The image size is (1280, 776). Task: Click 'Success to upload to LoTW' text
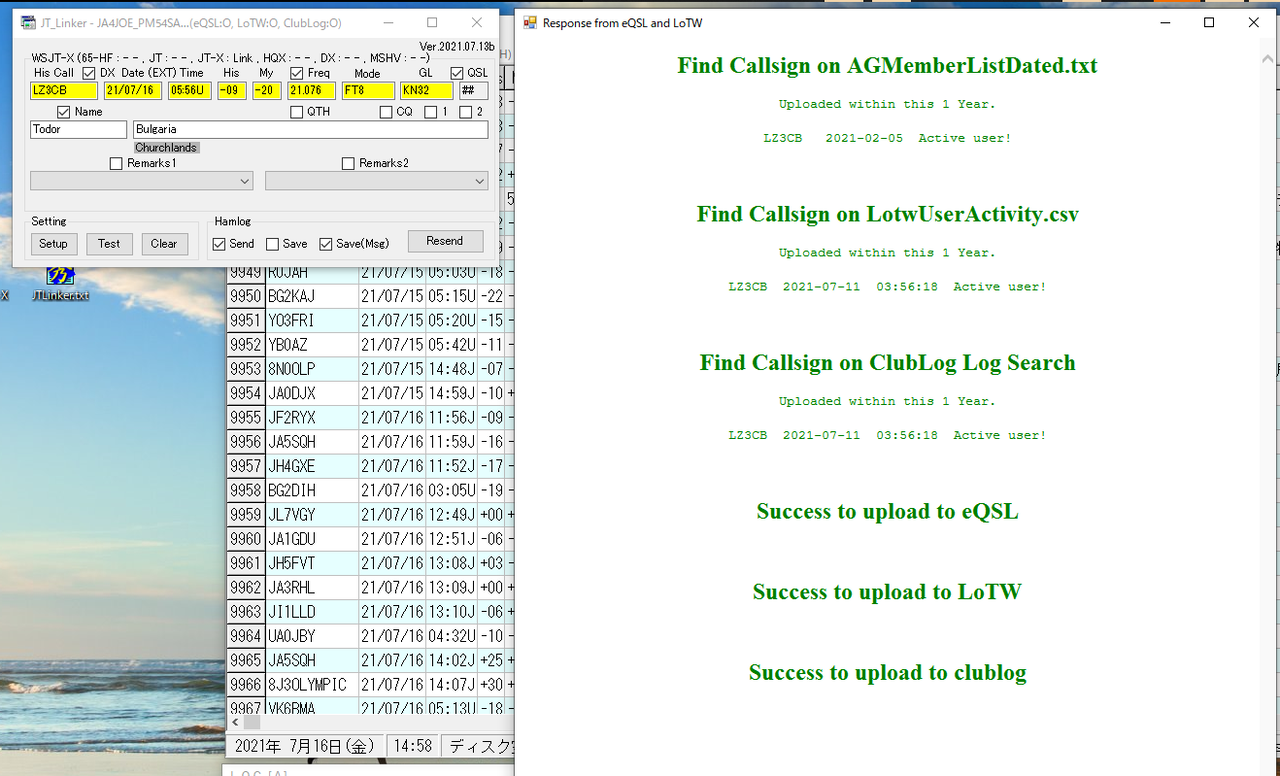click(x=888, y=592)
